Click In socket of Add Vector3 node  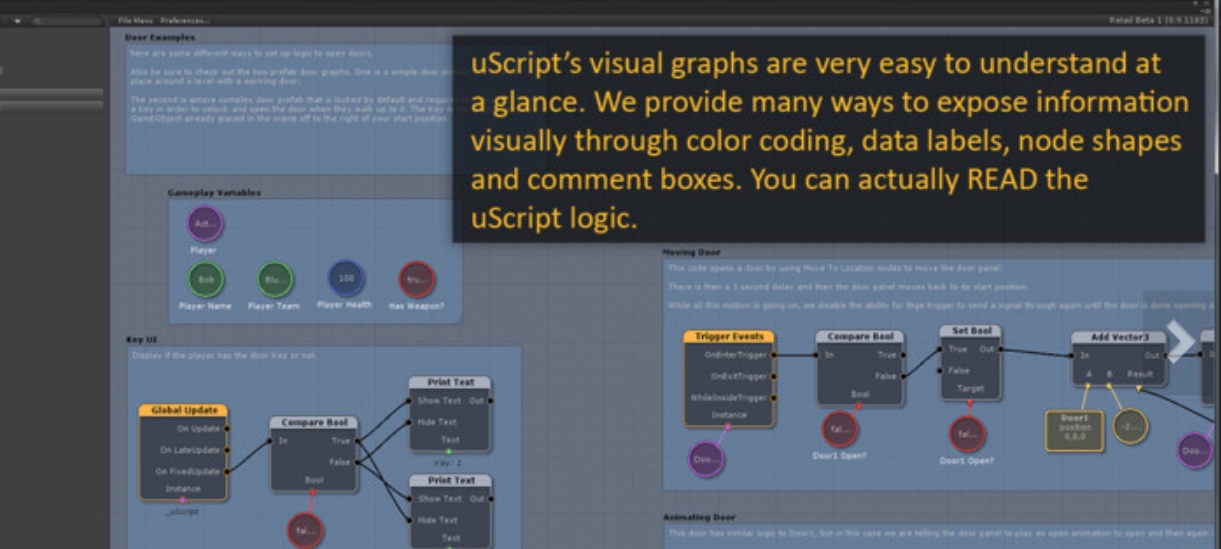(x=1072, y=355)
